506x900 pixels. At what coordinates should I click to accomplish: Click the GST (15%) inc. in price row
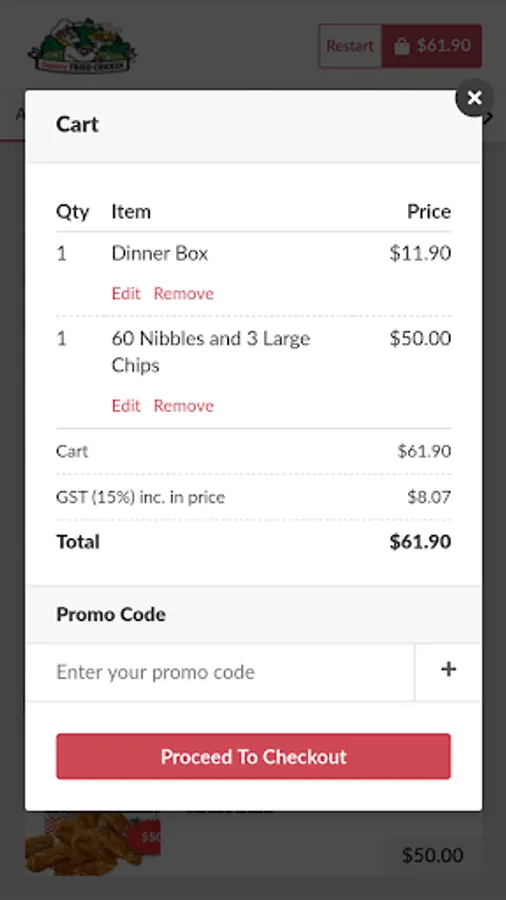tap(254, 497)
